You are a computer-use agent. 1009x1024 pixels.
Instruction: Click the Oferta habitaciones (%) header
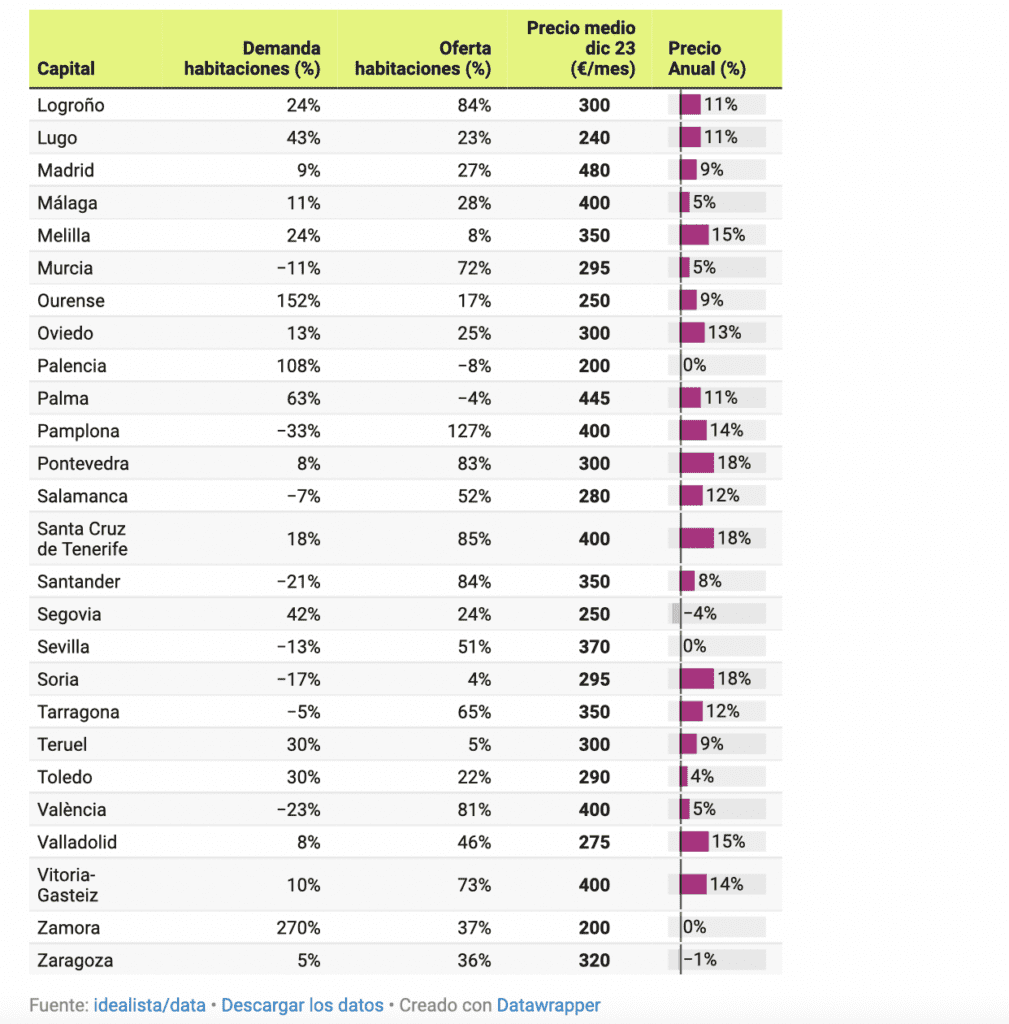pos(423,59)
